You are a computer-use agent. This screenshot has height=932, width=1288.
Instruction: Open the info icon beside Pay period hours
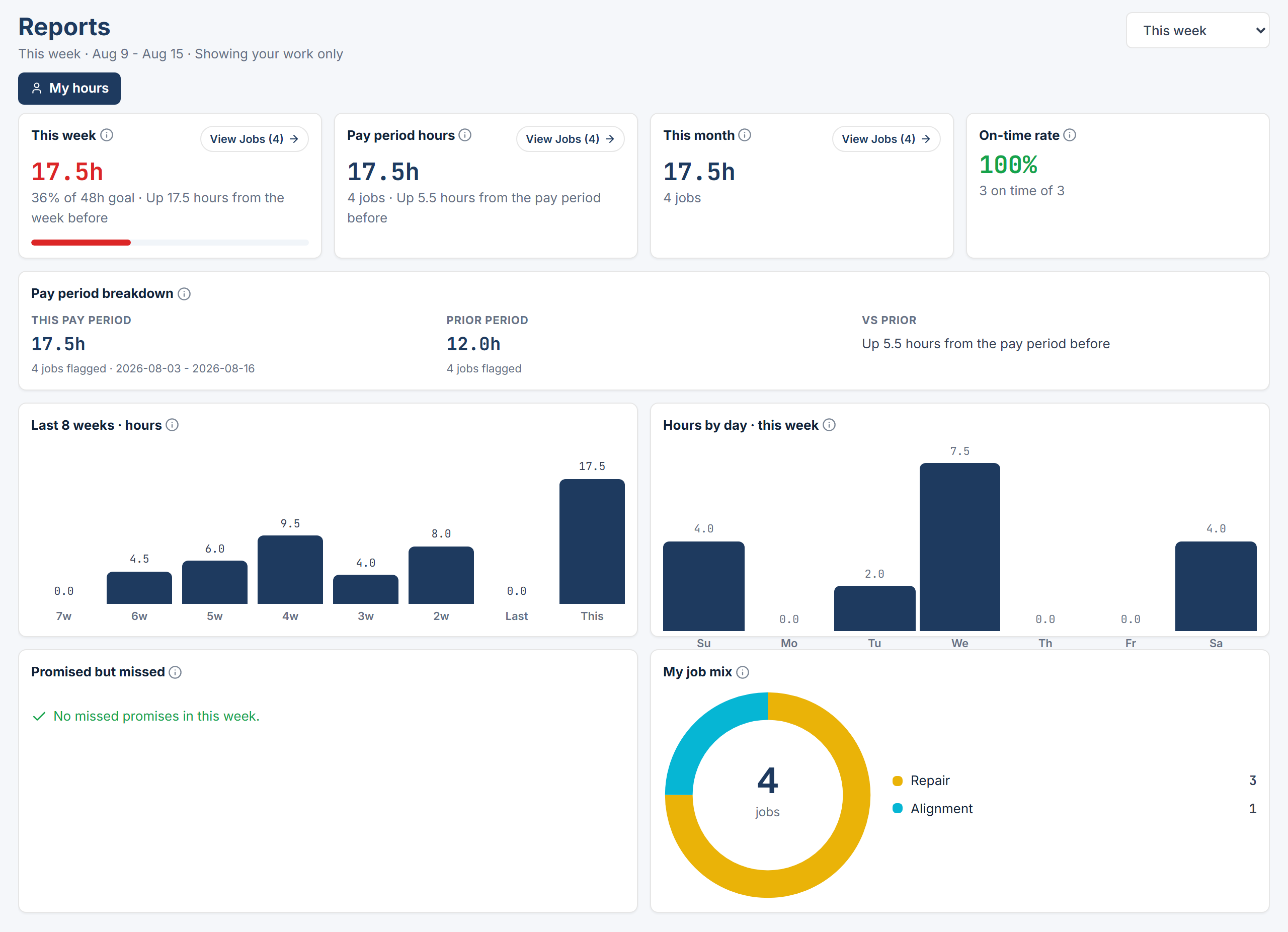[x=465, y=135]
